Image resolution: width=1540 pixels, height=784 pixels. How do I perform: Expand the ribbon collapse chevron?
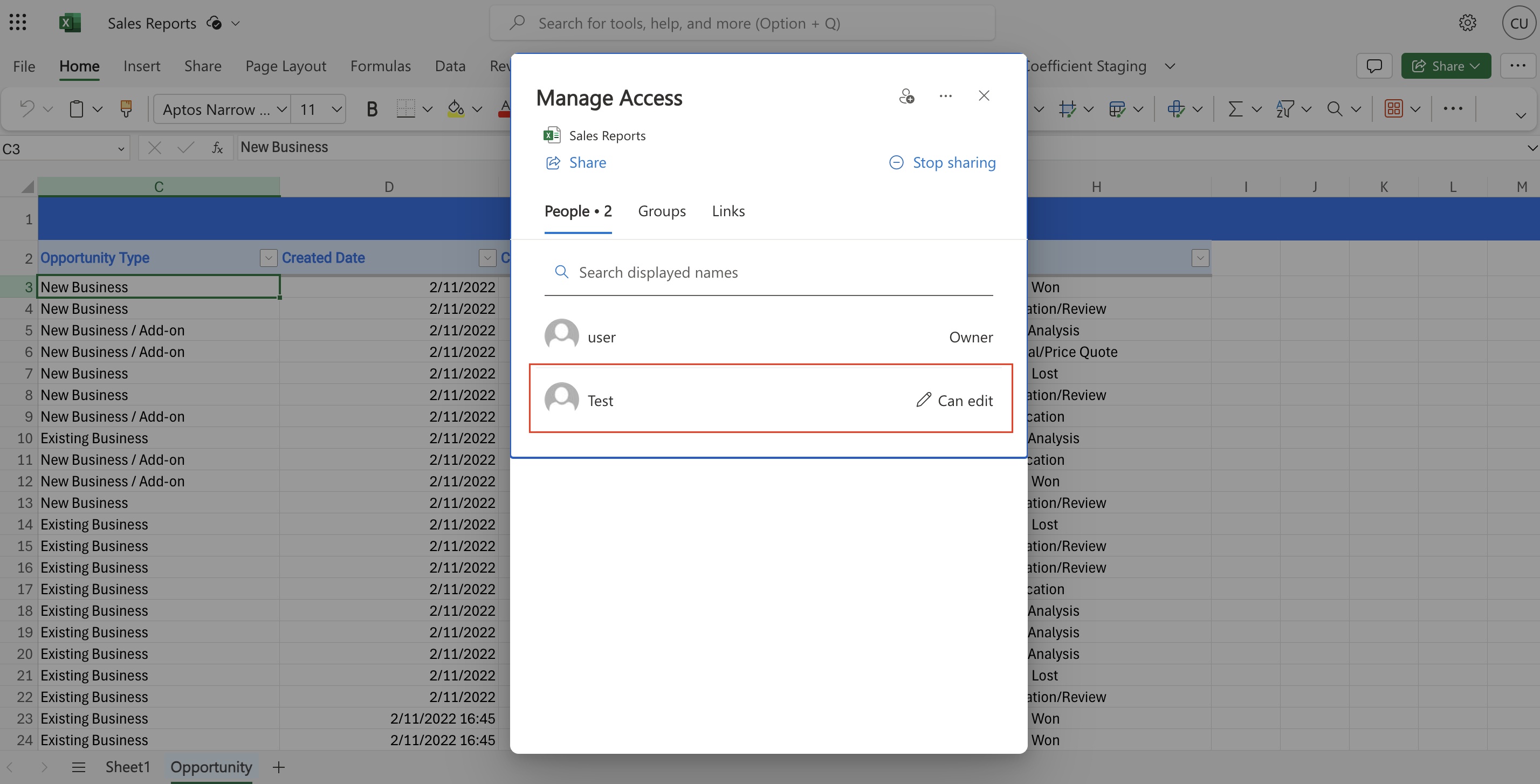pyautogui.click(x=1520, y=115)
